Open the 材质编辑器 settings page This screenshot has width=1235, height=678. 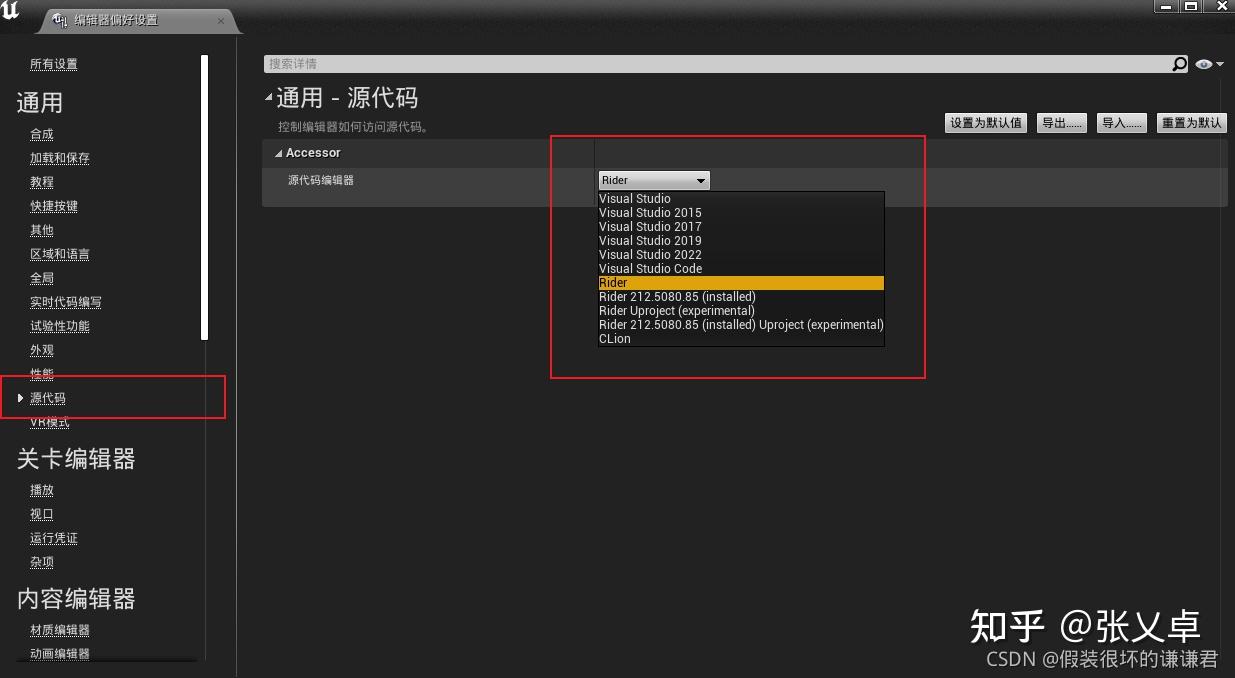(60, 630)
